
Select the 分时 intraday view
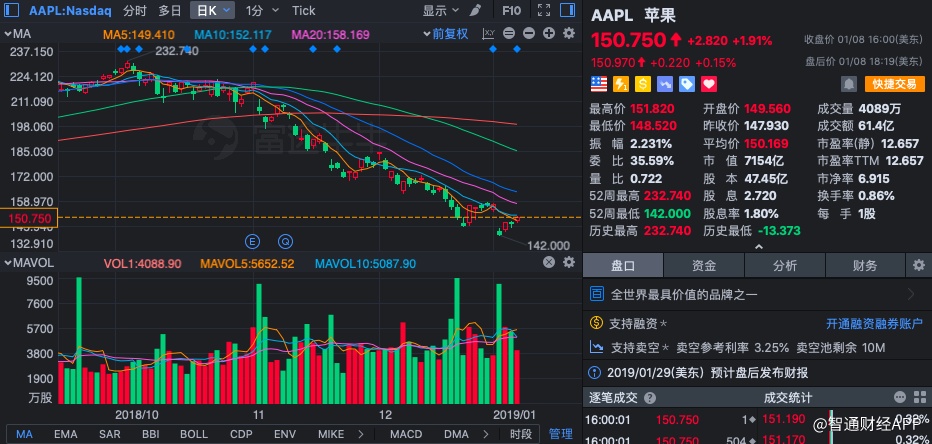tap(134, 10)
